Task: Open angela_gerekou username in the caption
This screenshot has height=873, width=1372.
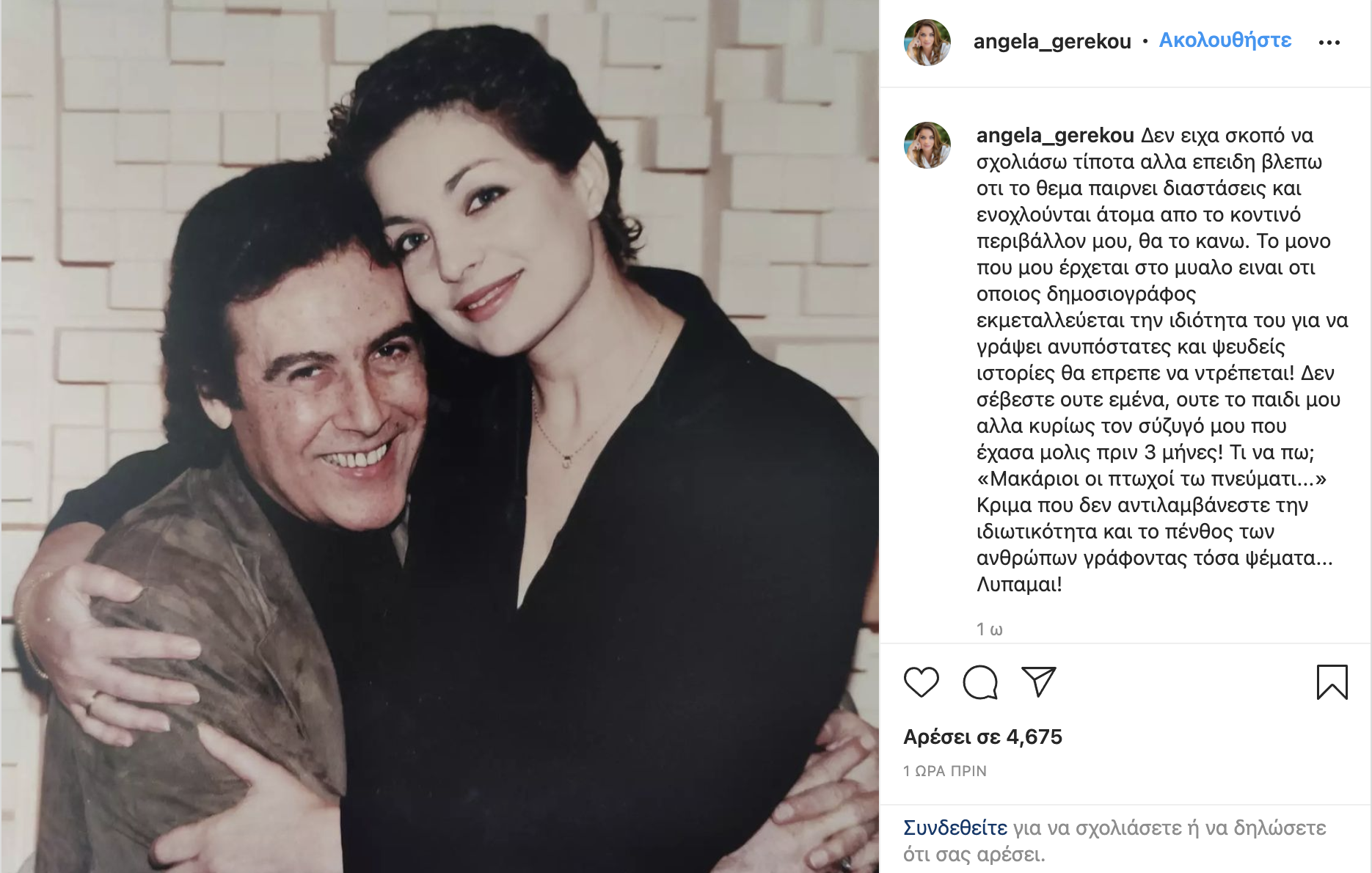Action: coord(1055,136)
